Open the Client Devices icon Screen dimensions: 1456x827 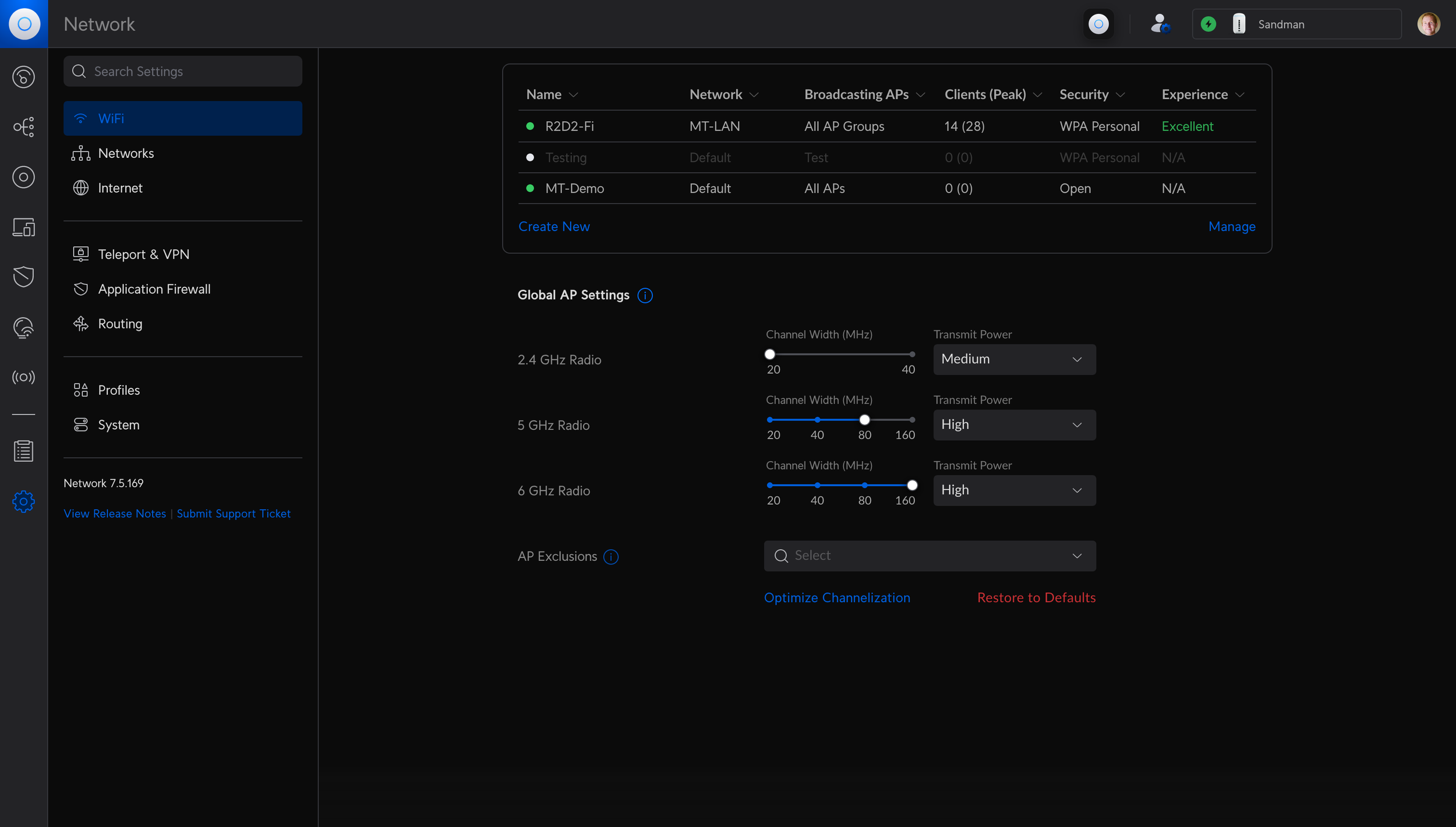pos(23,227)
